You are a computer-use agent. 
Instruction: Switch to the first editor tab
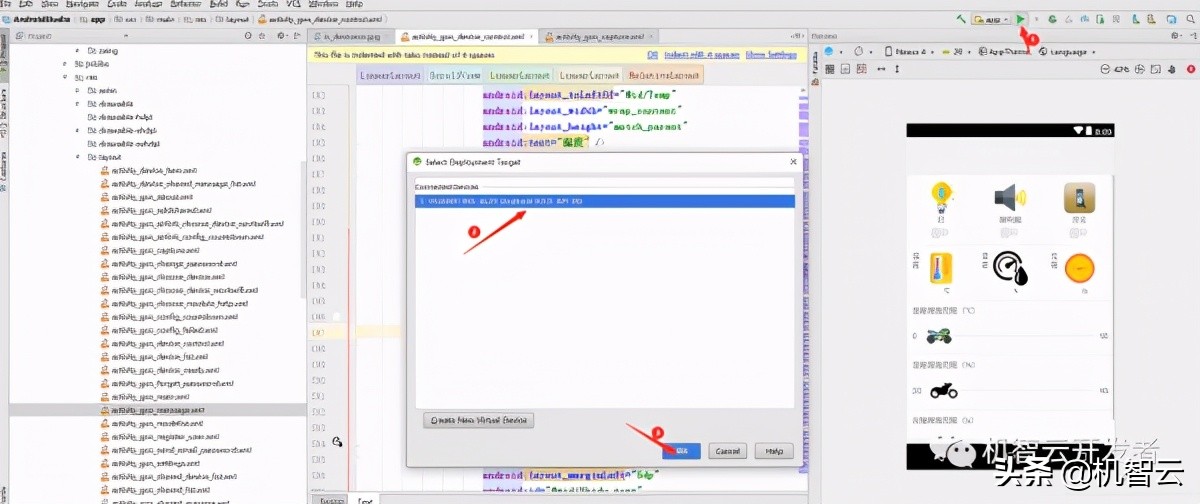coord(350,36)
